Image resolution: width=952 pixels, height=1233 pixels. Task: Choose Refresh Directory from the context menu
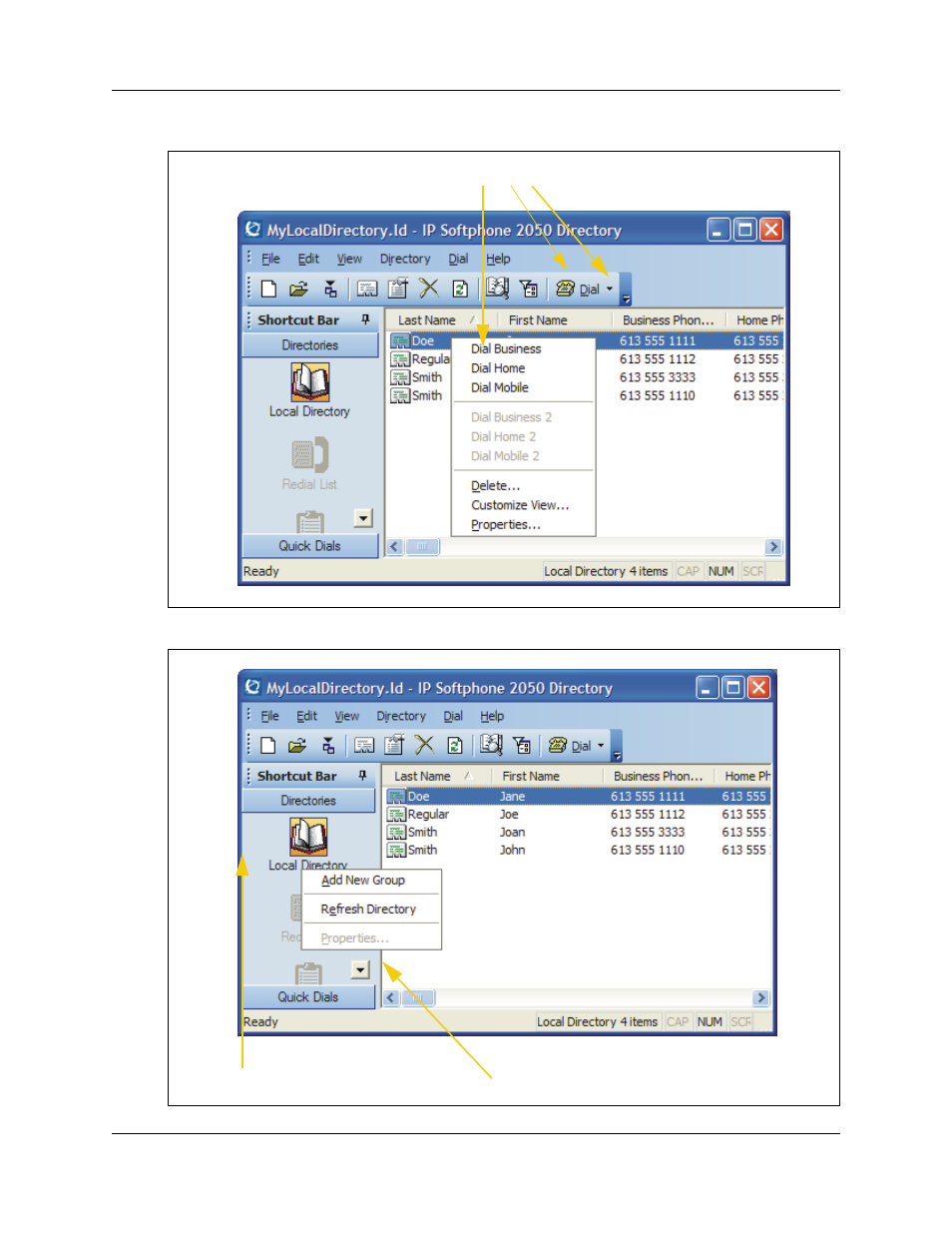click(368, 910)
